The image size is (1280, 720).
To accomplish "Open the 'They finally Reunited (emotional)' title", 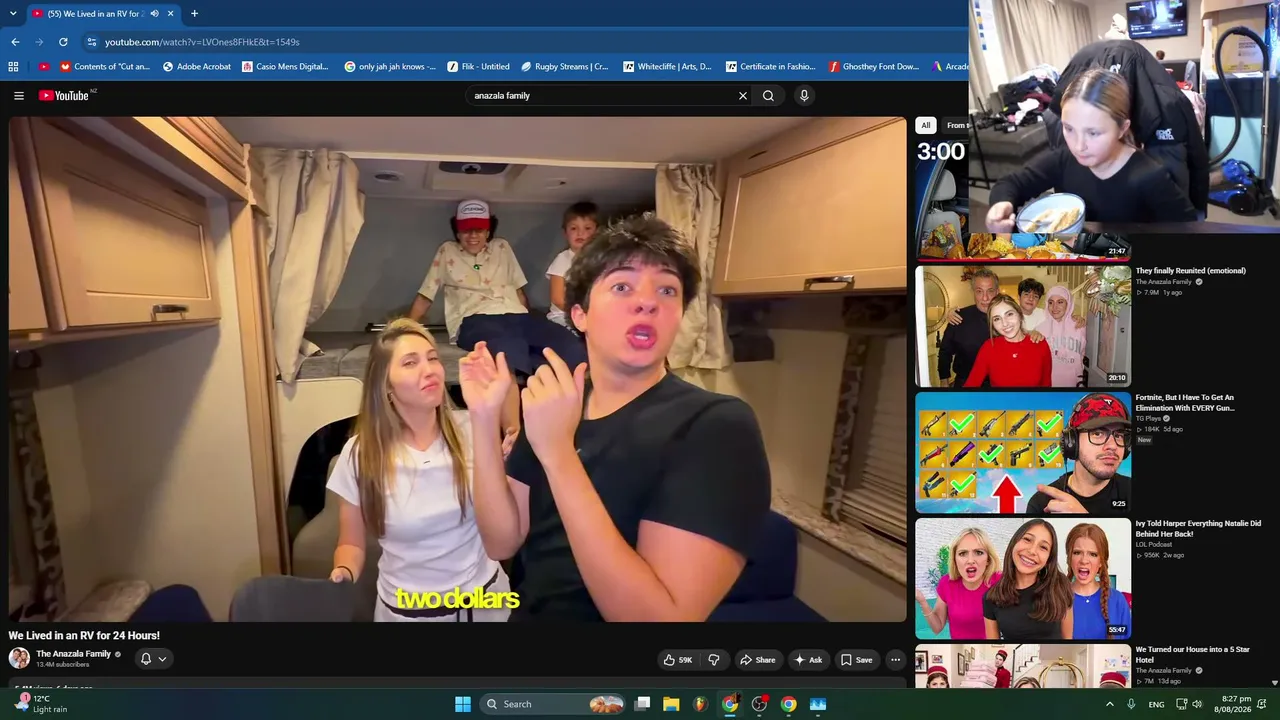I will tap(1190, 271).
